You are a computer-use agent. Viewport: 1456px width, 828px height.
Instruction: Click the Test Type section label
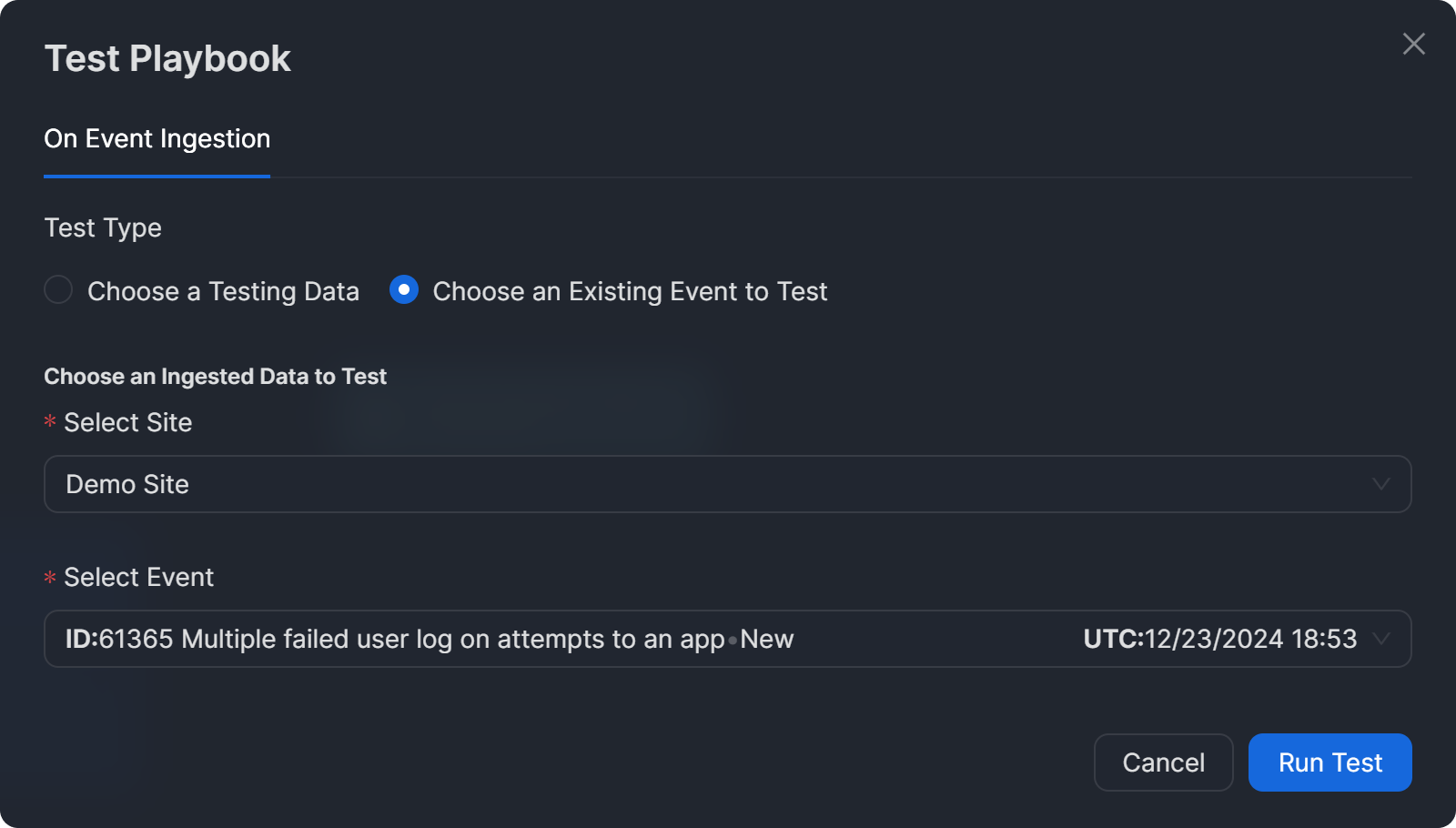103,227
